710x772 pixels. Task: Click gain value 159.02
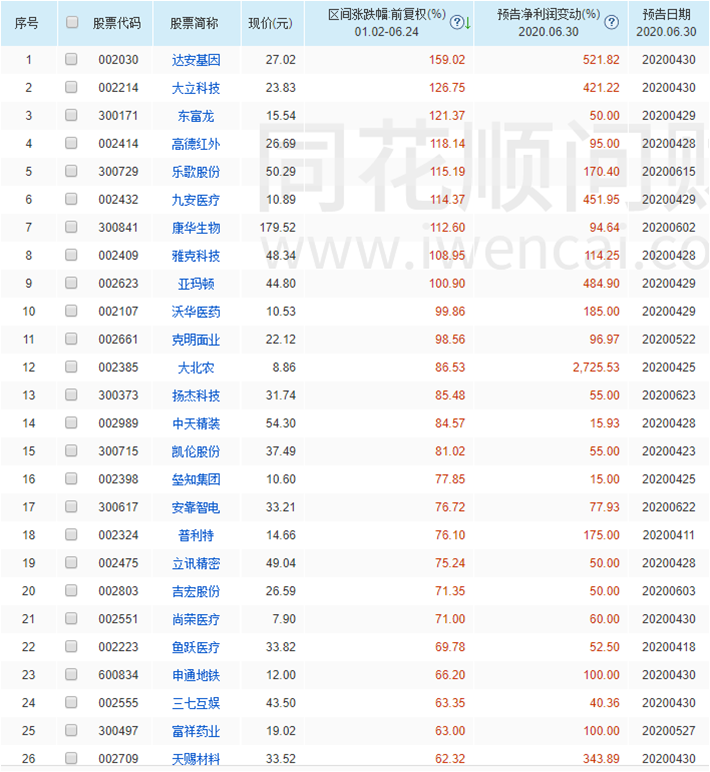(x=447, y=60)
